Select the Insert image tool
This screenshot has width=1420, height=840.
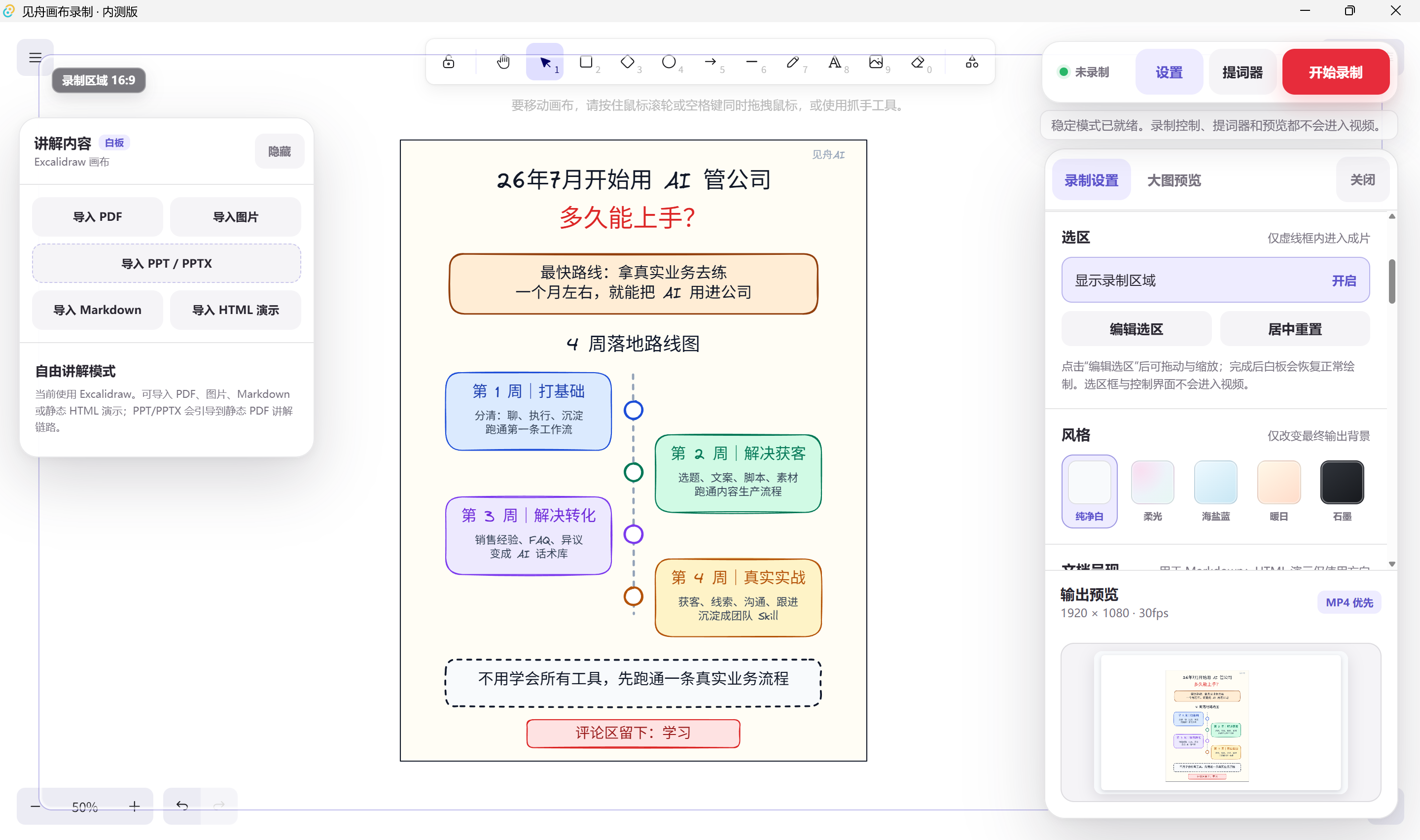pyautogui.click(x=876, y=62)
